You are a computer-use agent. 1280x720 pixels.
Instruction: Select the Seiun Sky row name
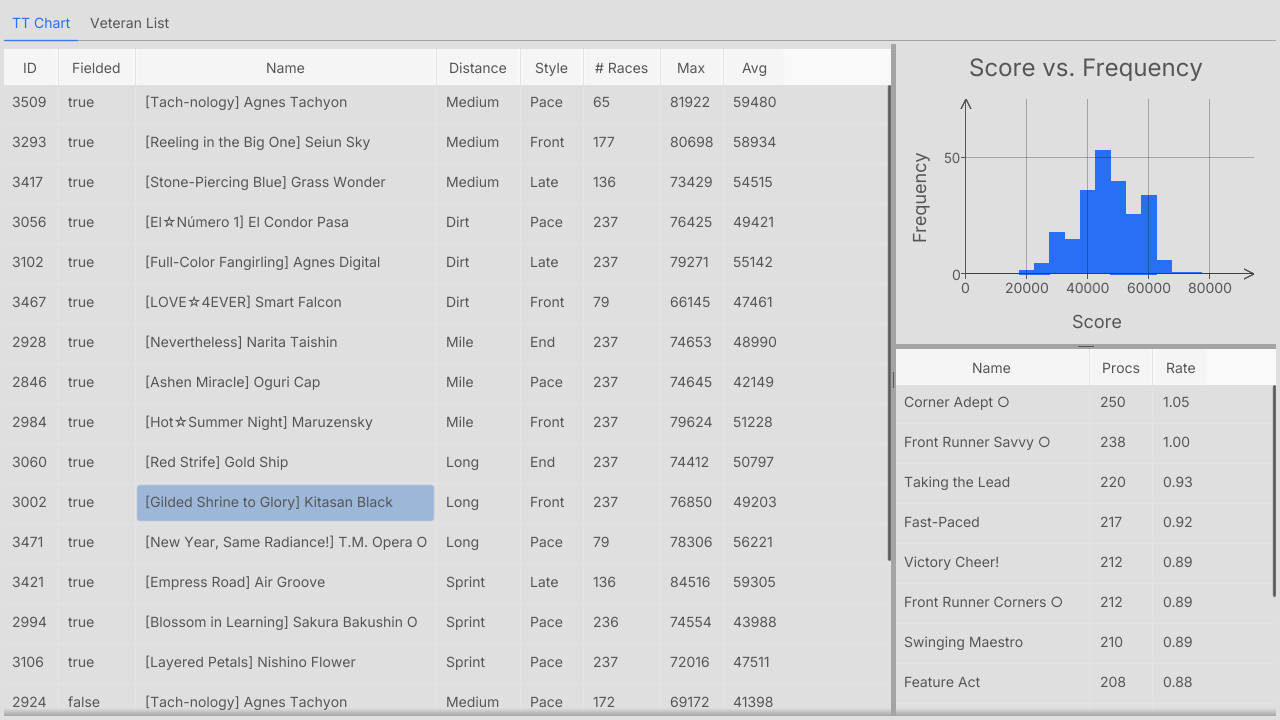click(x=286, y=142)
